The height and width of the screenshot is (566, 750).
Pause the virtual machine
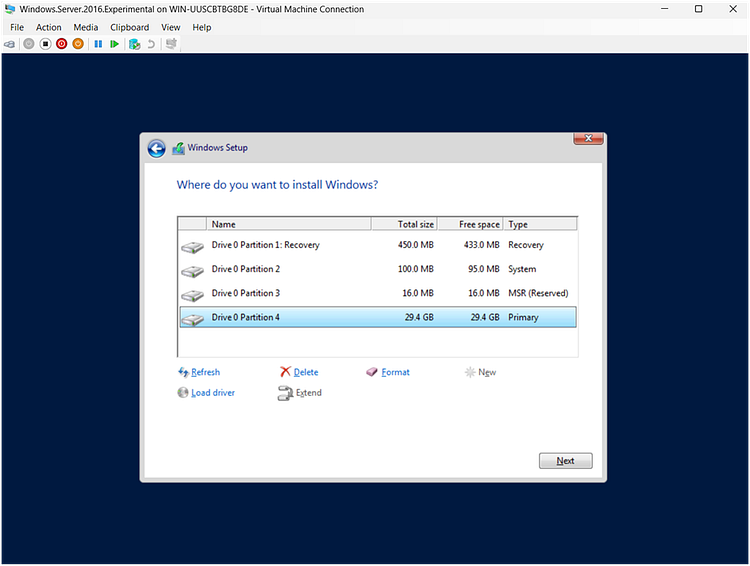point(98,44)
